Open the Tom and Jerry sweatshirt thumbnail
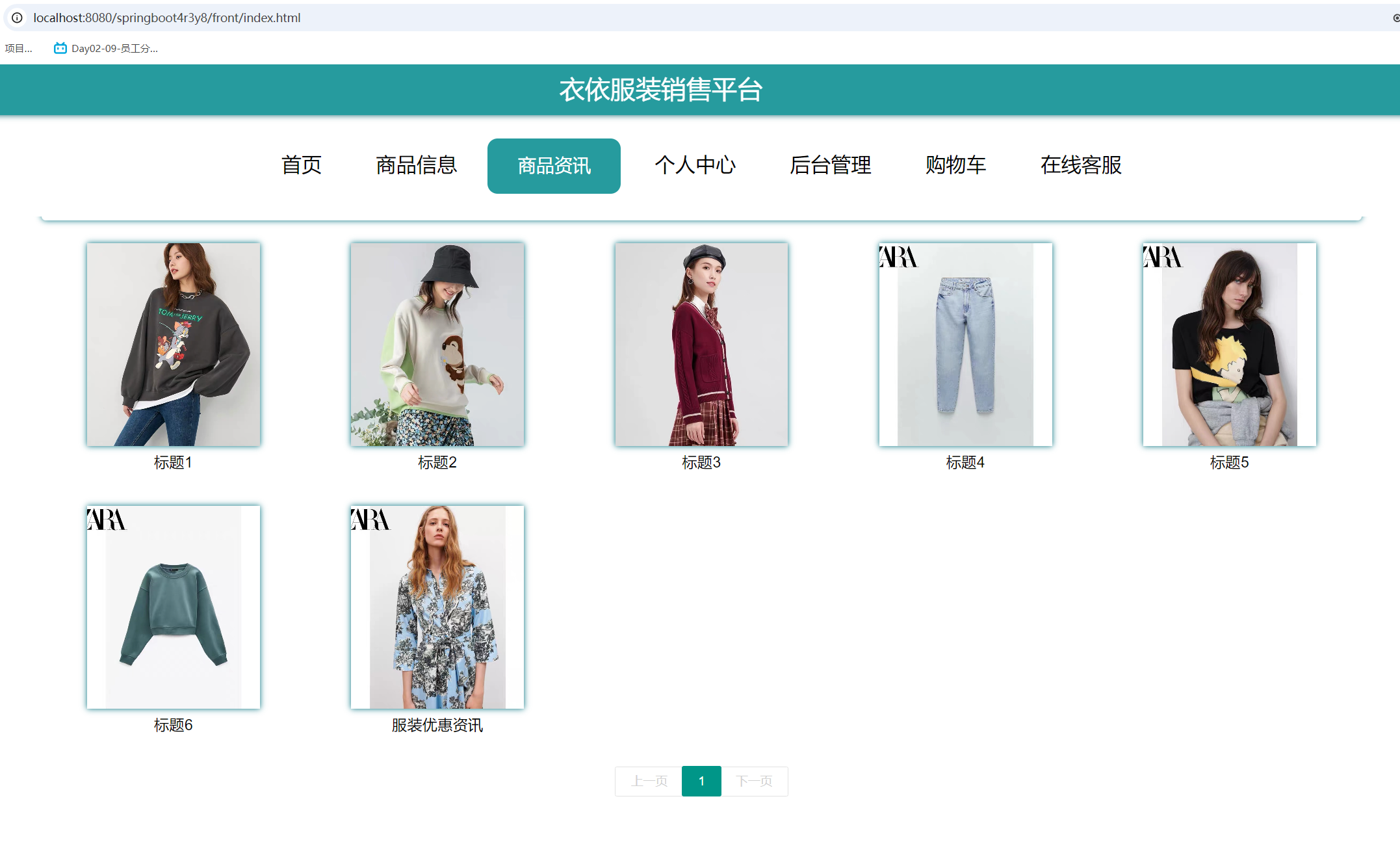The height and width of the screenshot is (842, 1400). point(174,344)
